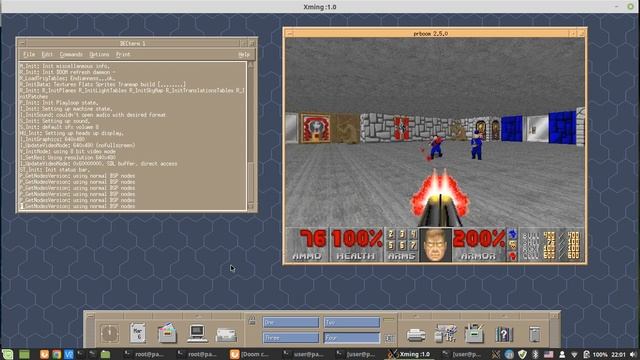The width and height of the screenshot is (640, 360).
Task: Open the DECterm window menu button
Action: click(22, 43)
